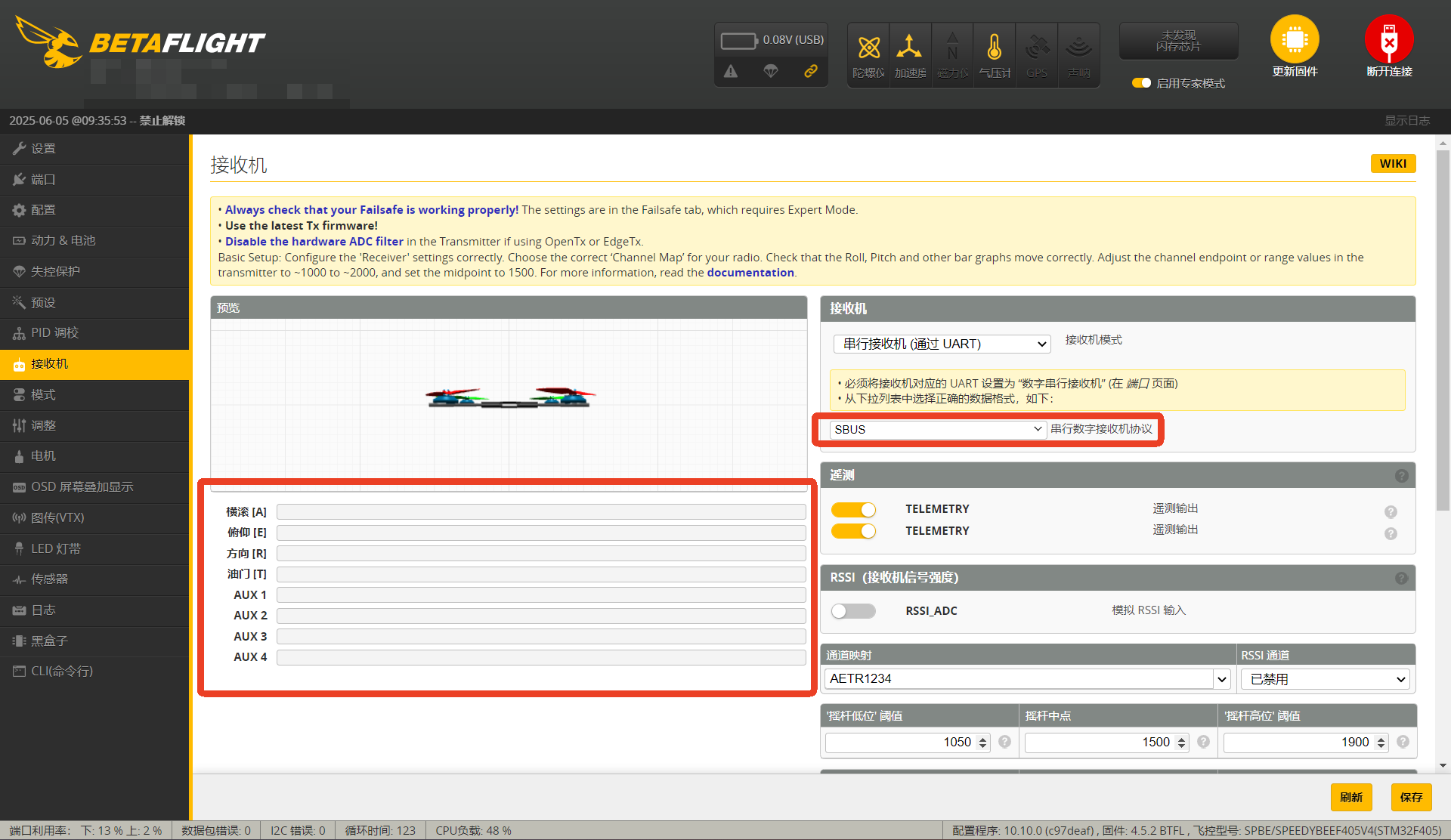Click the Update Firmware (更新固件) chip icon
Image resolution: width=1451 pixels, height=840 pixels.
point(1295,39)
